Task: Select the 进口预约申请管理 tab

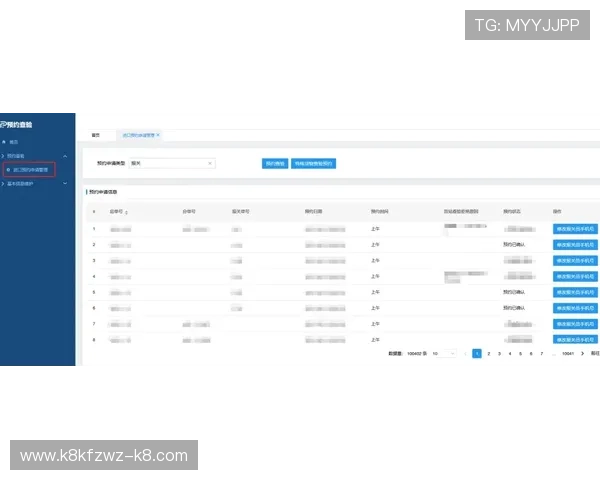Action: (x=138, y=134)
